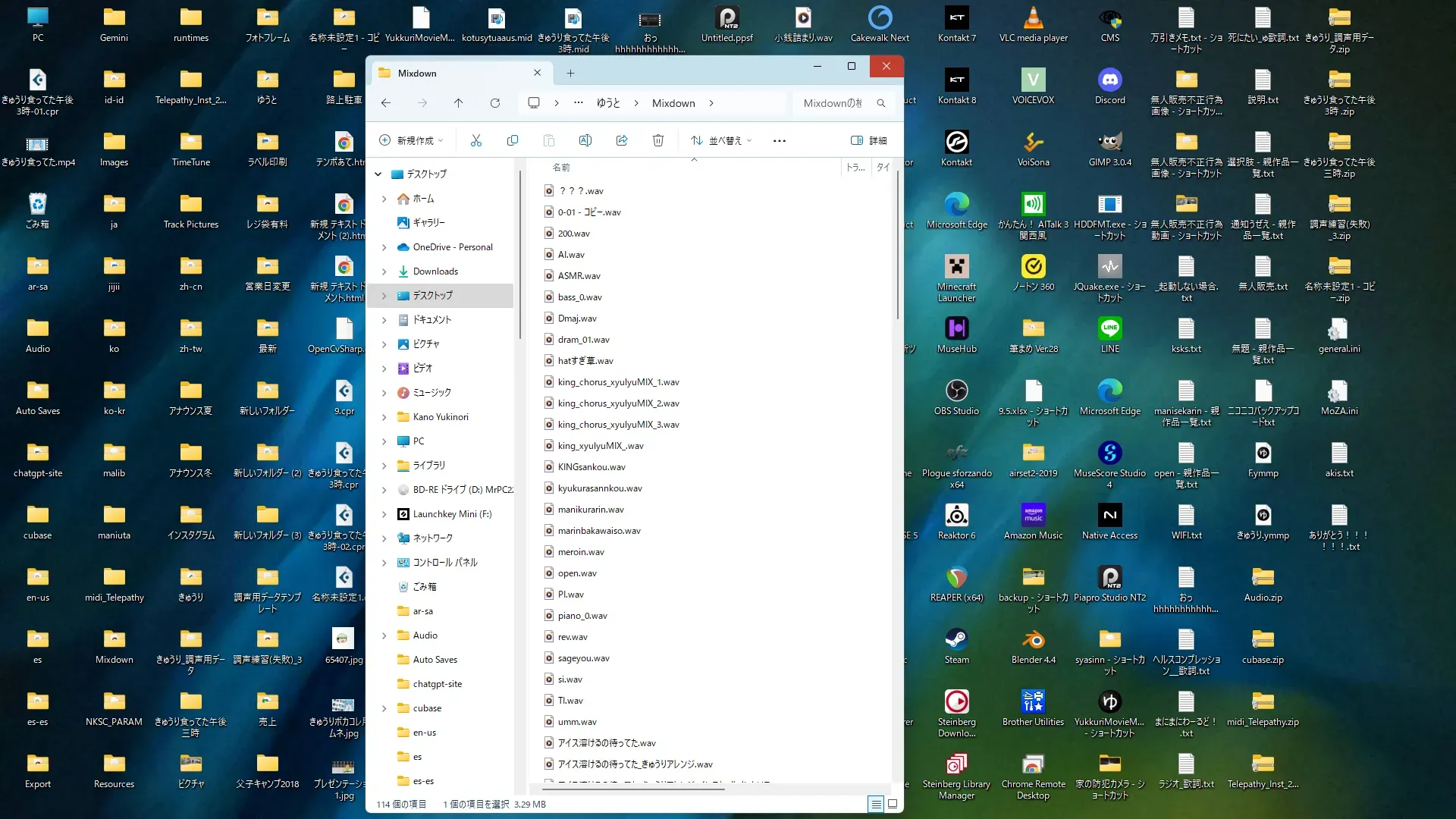Go up one folder level arrow
Viewport: 1456px width, 819px height.
(x=458, y=103)
